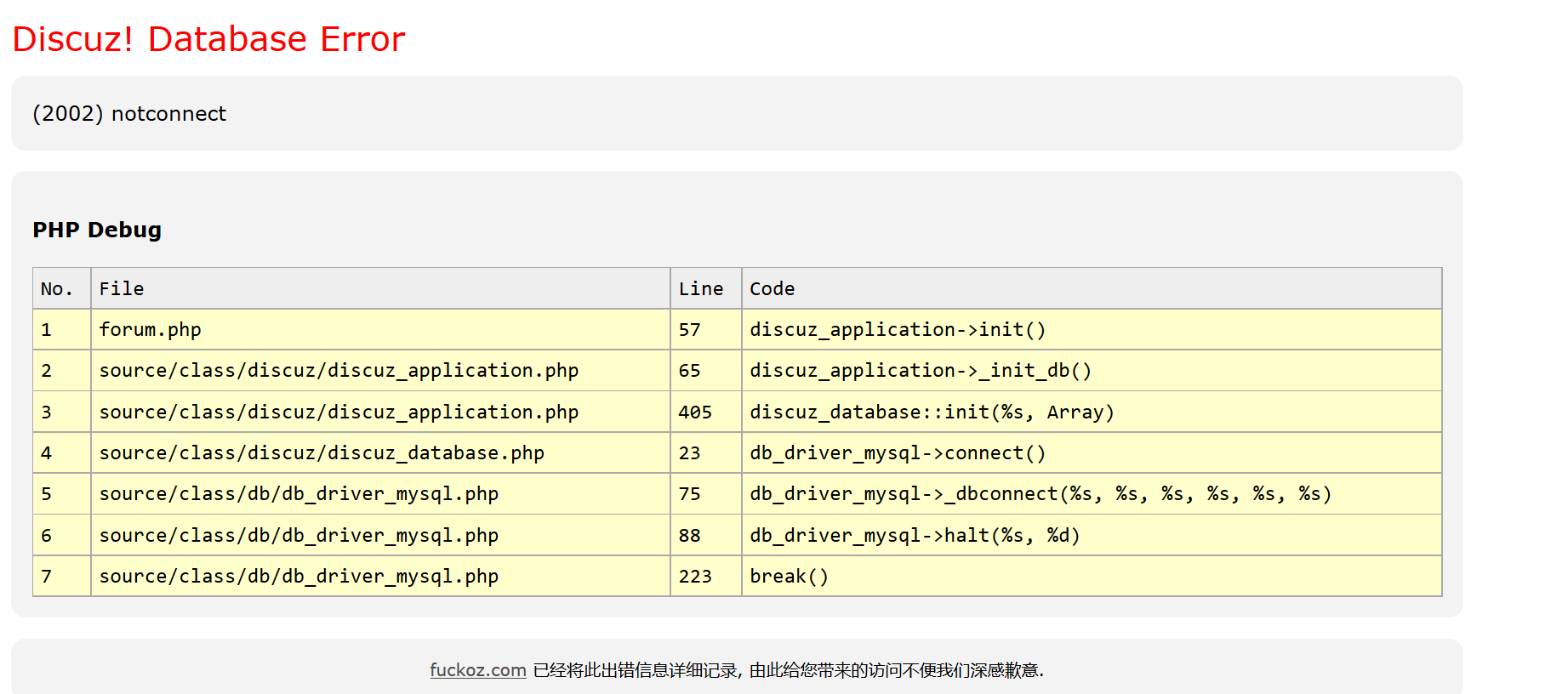Click the "Discuz! Database Error" title
The width and height of the screenshot is (1568, 694).
(x=208, y=39)
